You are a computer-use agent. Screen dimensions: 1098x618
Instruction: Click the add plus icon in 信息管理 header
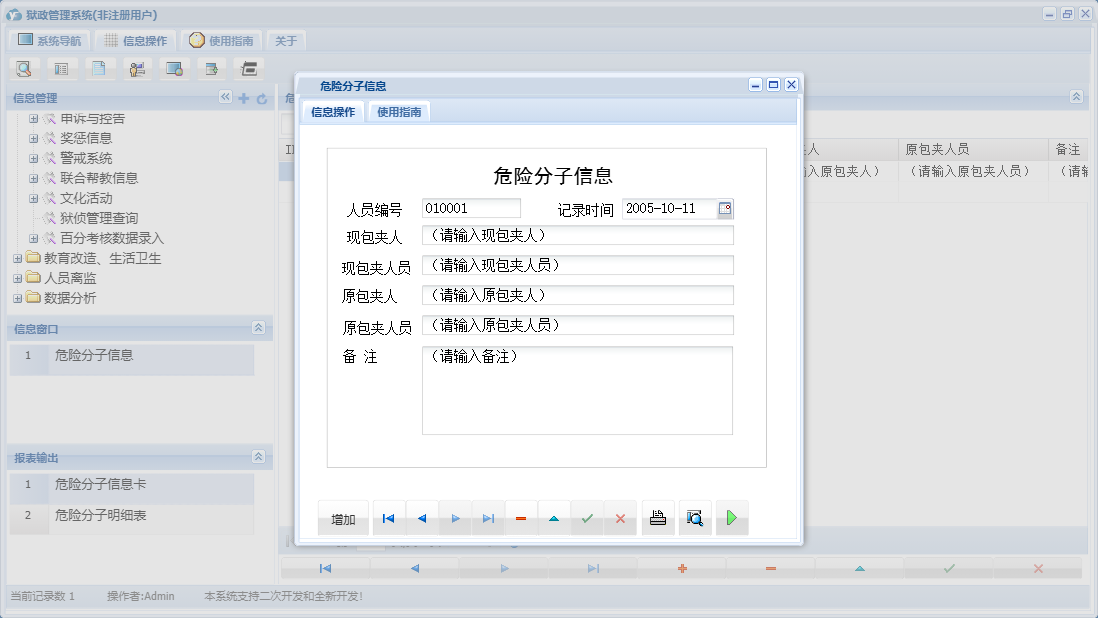click(244, 98)
